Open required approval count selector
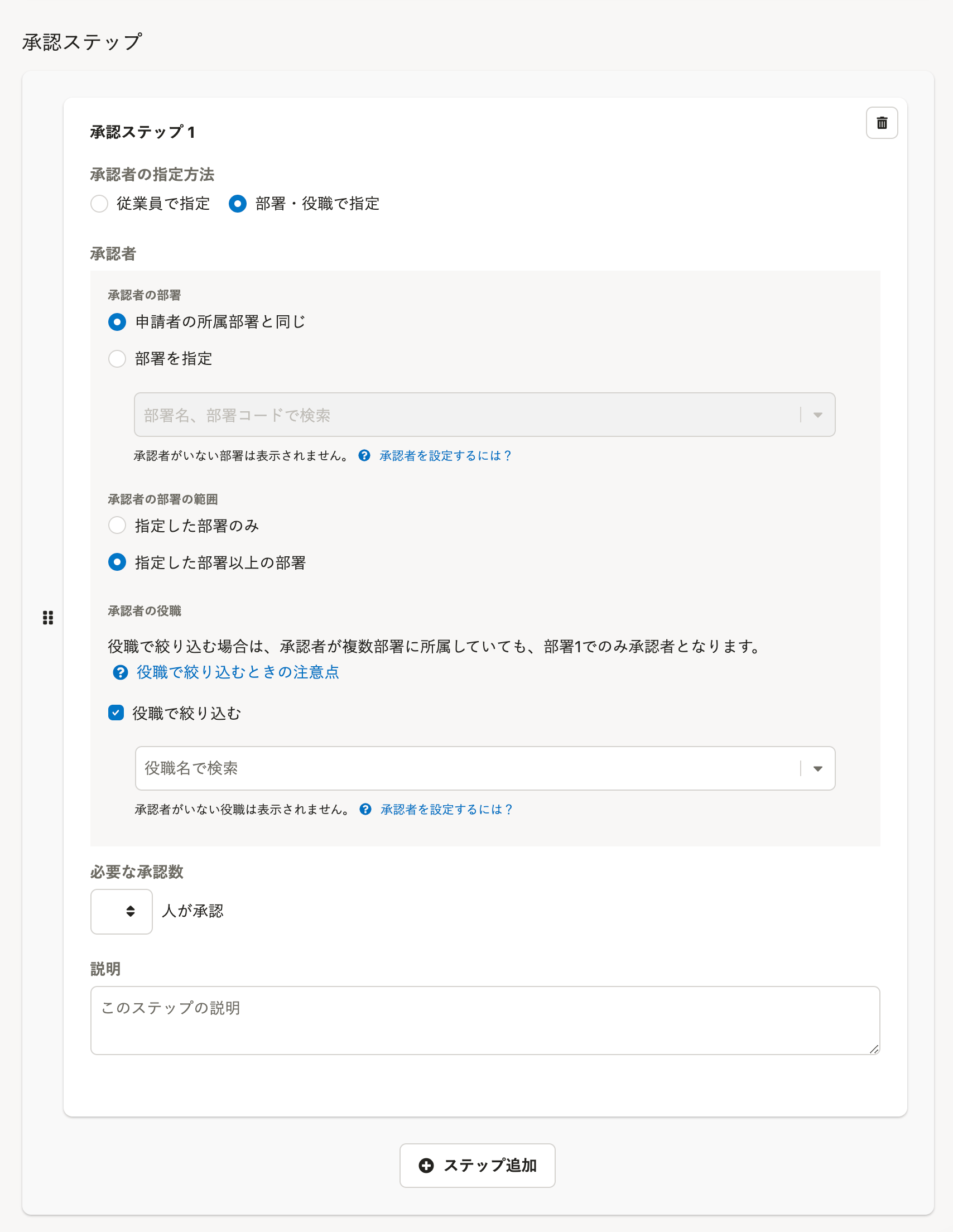Image resolution: width=953 pixels, height=1232 pixels. pos(121,911)
